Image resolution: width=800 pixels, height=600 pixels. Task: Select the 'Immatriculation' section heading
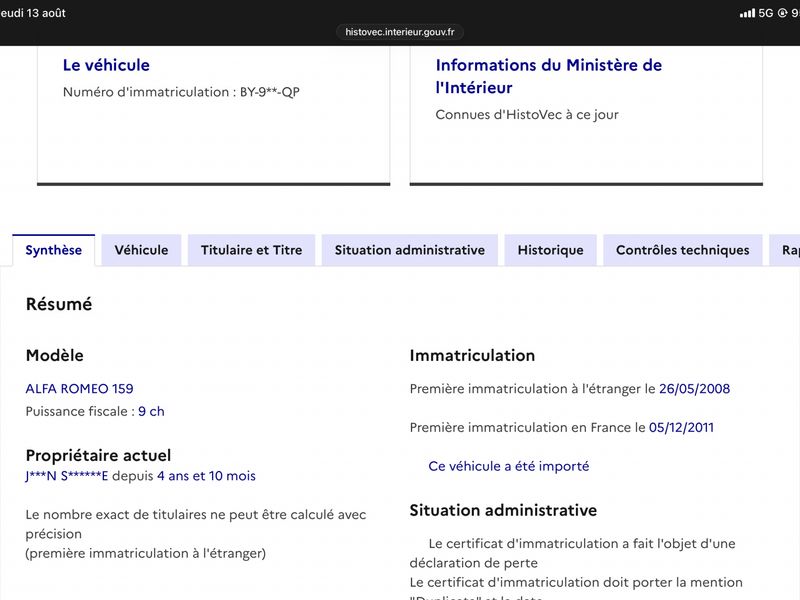(x=472, y=356)
